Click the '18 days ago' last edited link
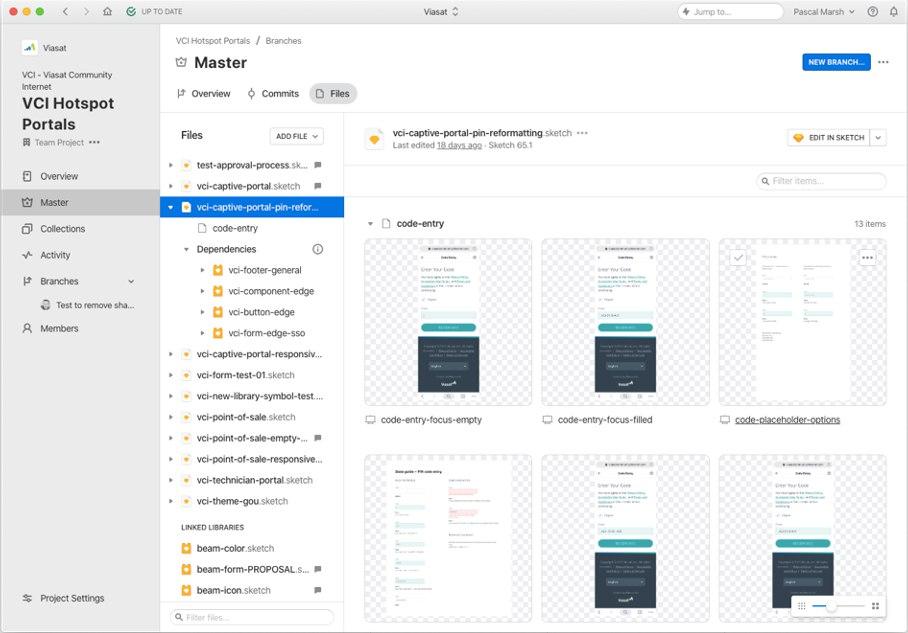908x633 pixels. (x=459, y=145)
